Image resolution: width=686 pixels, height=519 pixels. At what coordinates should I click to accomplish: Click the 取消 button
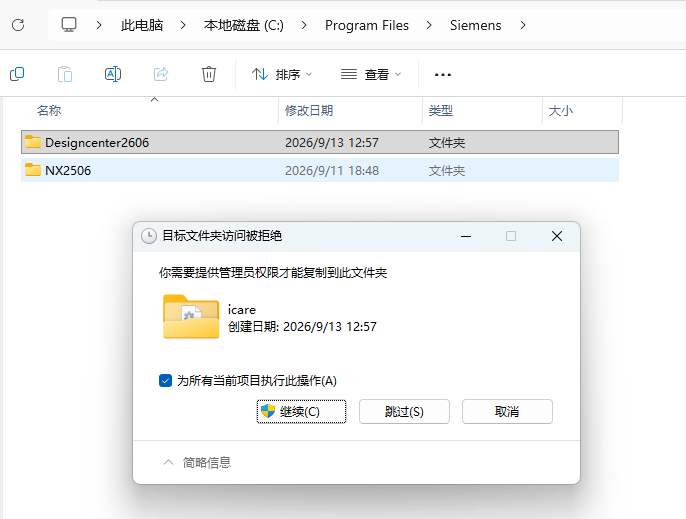[x=508, y=411]
